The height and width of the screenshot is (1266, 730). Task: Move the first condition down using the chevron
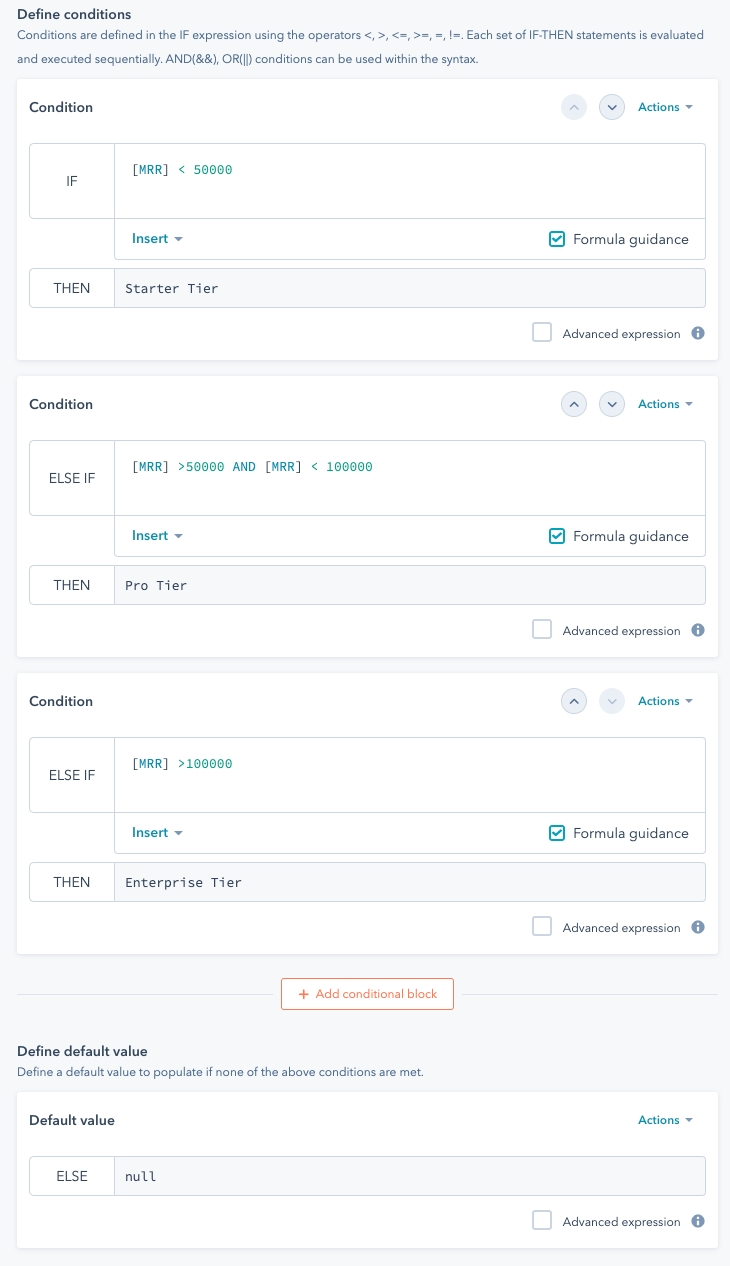[x=611, y=107]
